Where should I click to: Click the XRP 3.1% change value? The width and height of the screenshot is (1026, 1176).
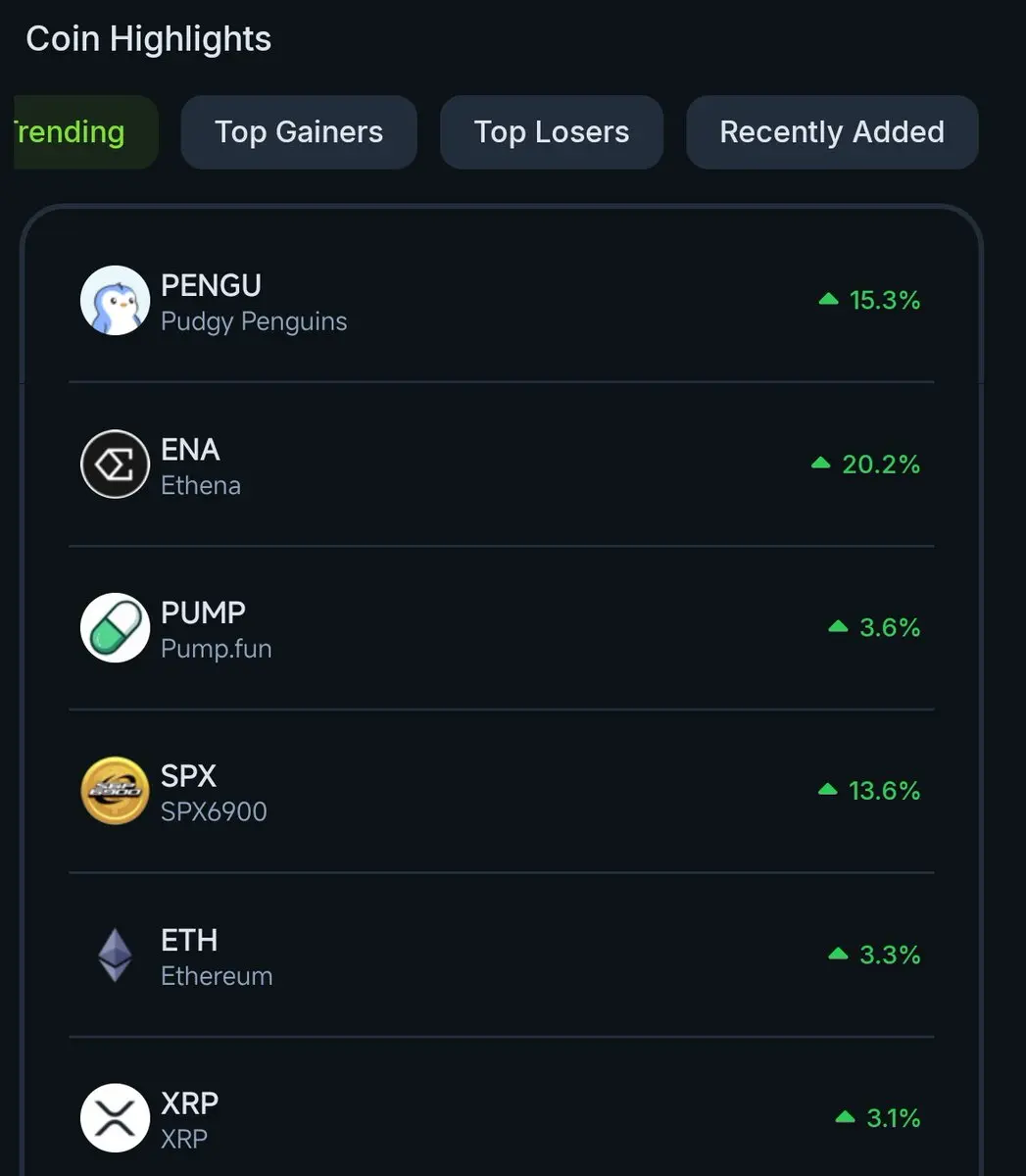pos(893,1118)
